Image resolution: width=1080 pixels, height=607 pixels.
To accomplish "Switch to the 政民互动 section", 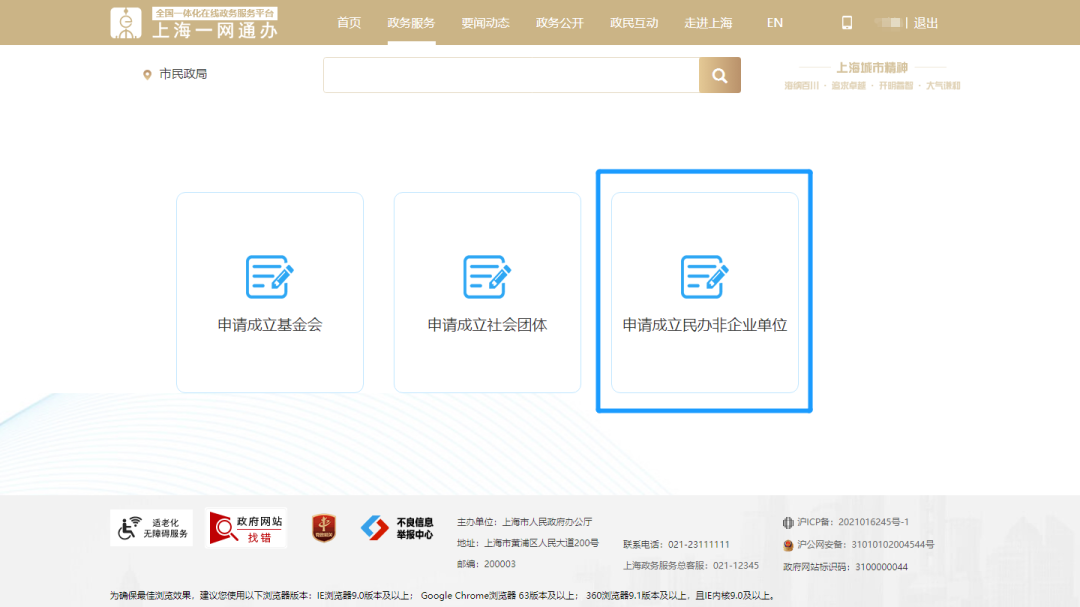I will [x=633, y=22].
